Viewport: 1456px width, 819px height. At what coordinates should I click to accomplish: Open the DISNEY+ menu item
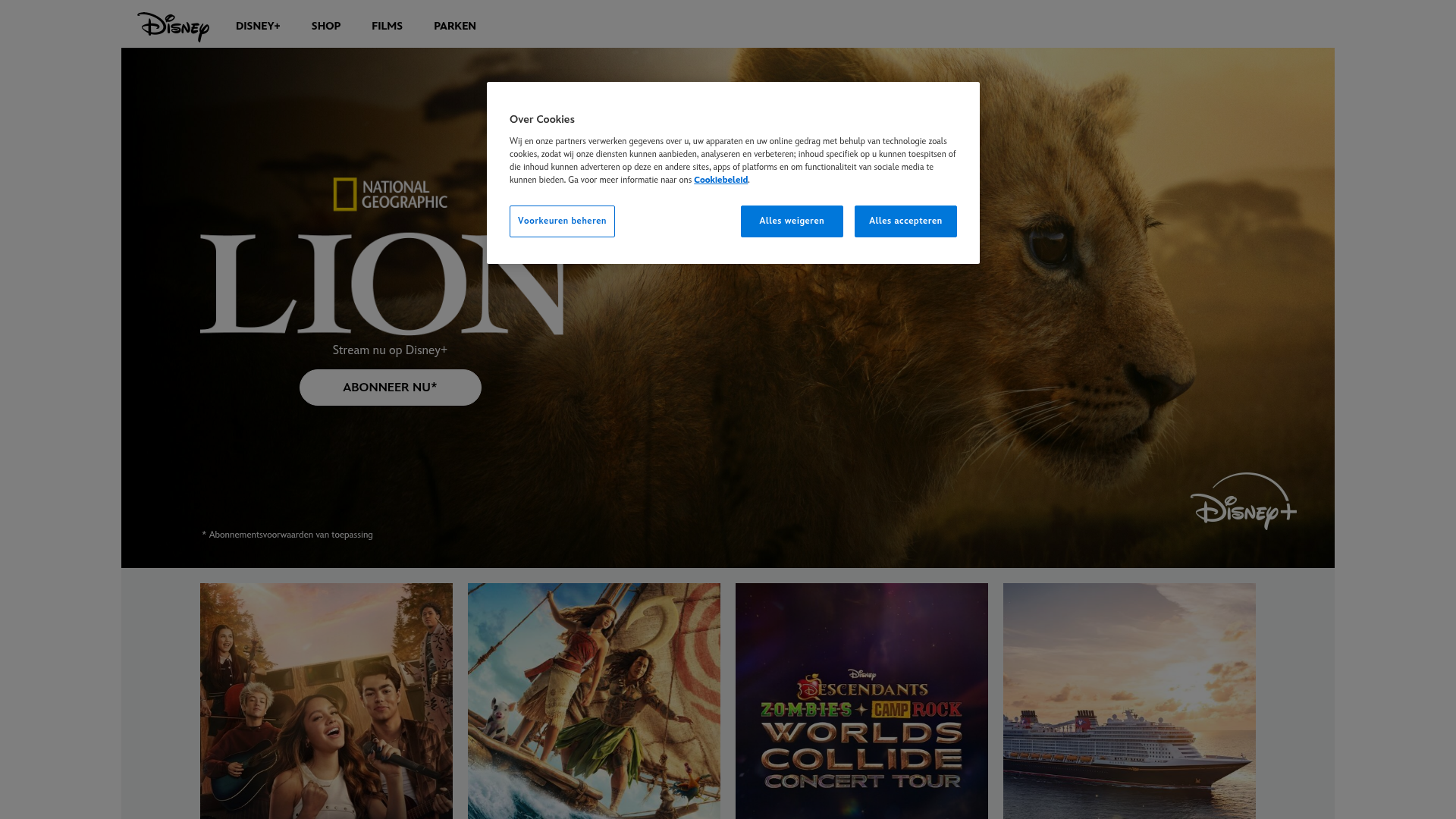[258, 26]
